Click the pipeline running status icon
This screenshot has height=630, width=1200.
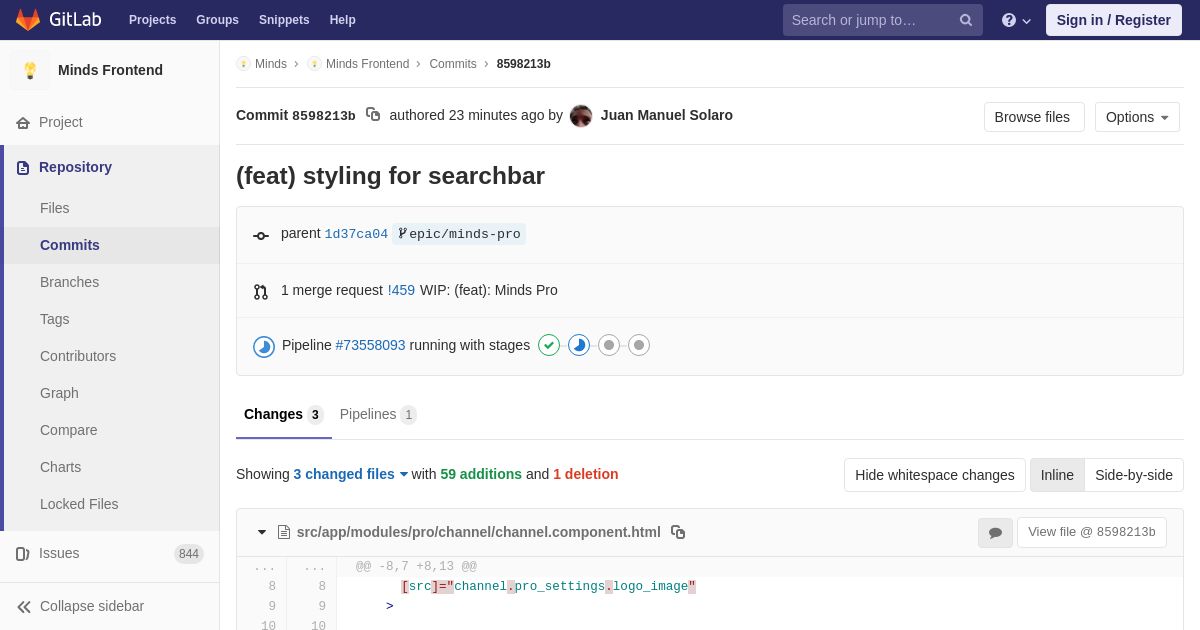tap(264, 346)
